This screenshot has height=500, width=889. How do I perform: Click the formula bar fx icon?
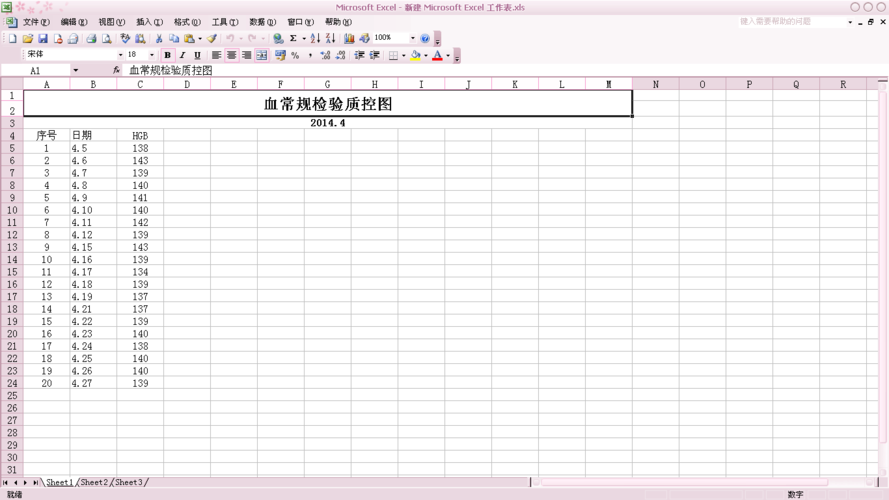pyautogui.click(x=116, y=70)
